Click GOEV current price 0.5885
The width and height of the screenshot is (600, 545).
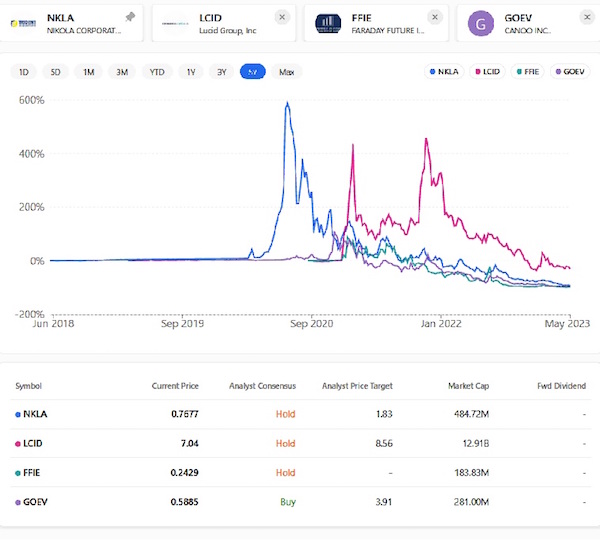point(184,502)
